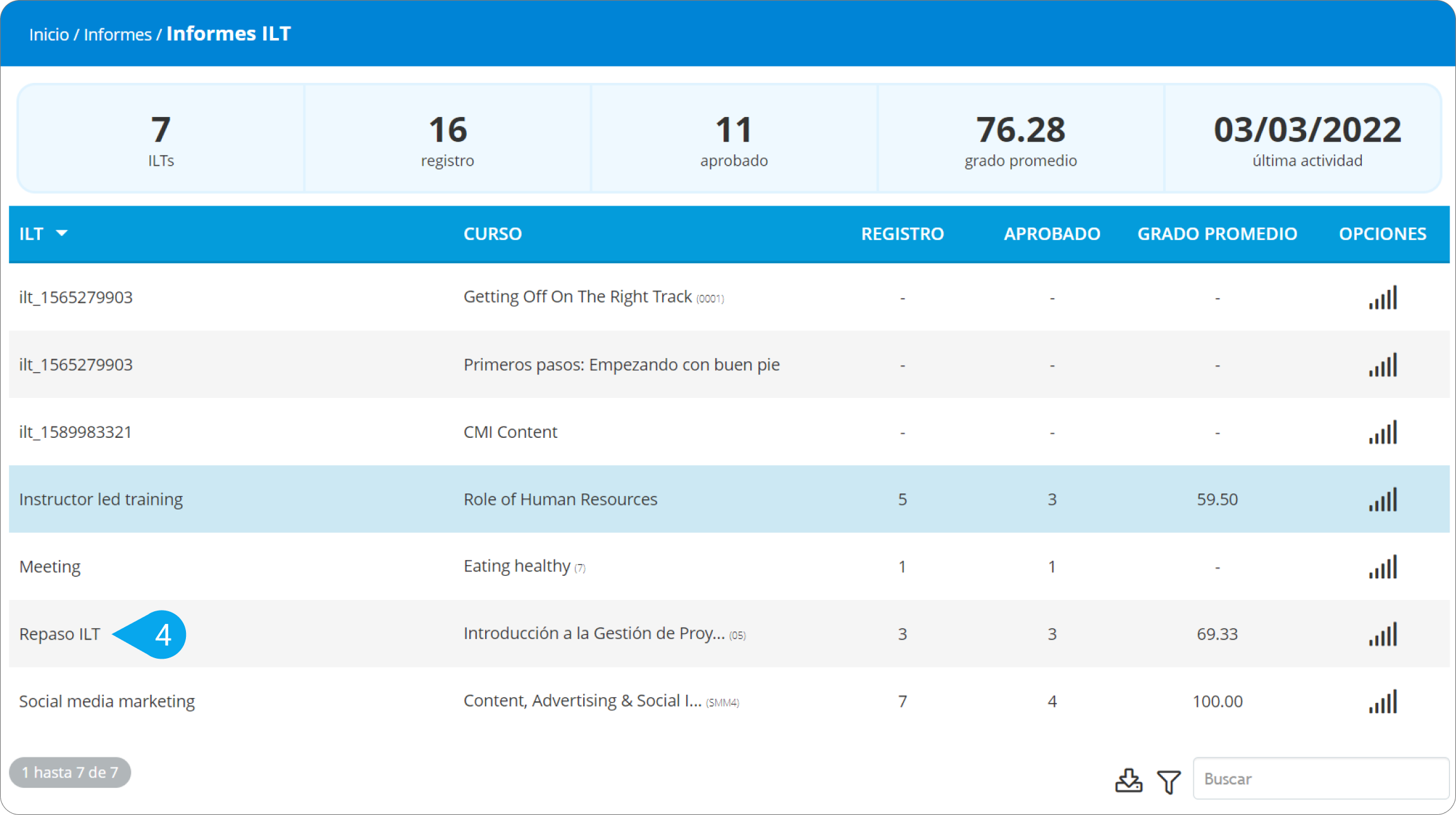The width and height of the screenshot is (1456, 815).
Task: Click the download export icon
Action: pyautogui.click(x=1128, y=781)
